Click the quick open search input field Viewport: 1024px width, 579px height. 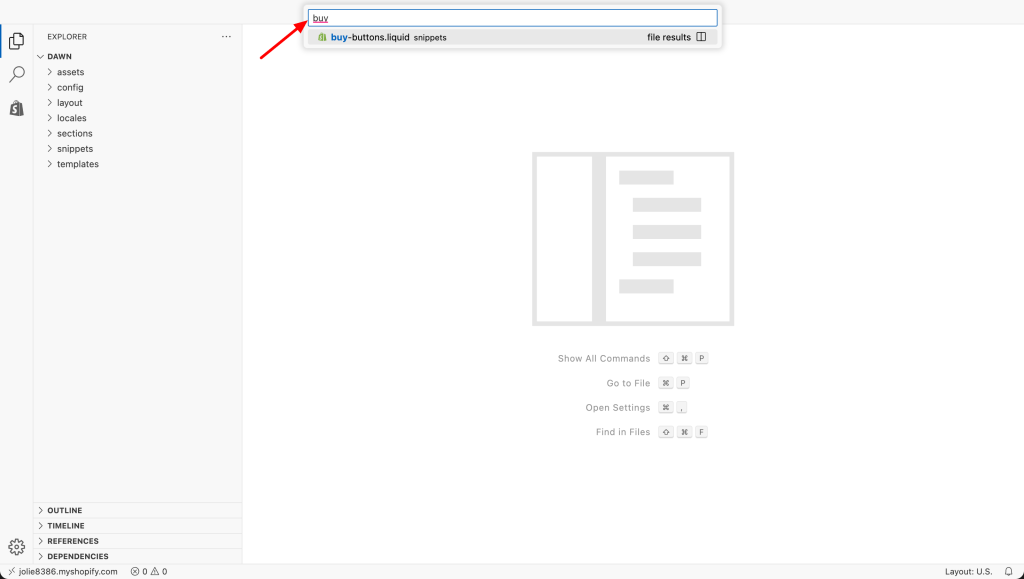pos(512,18)
